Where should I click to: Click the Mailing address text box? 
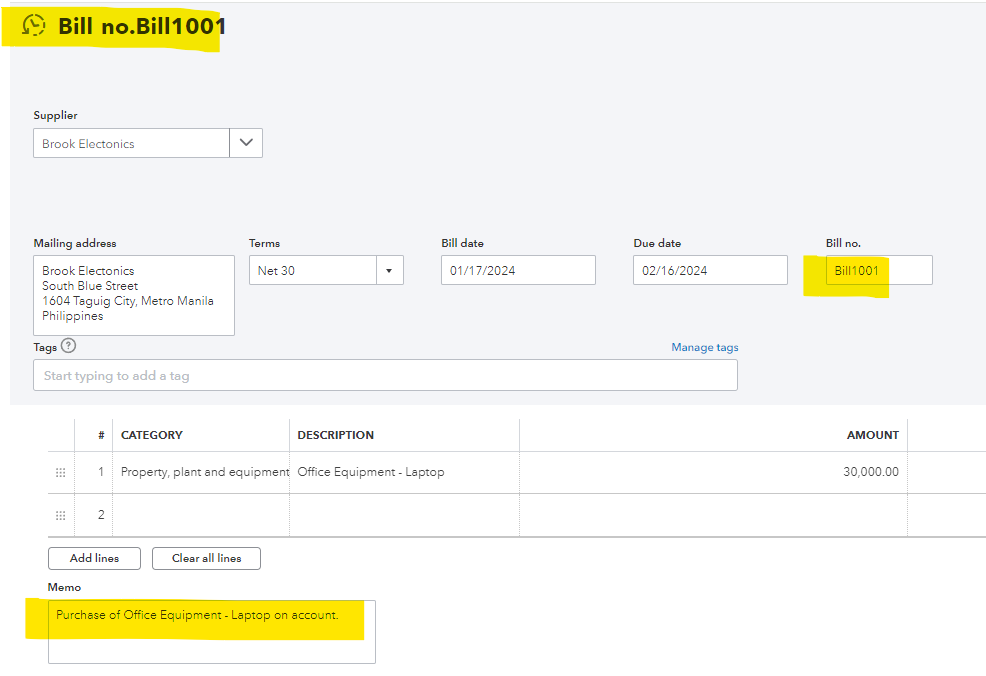click(x=133, y=295)
